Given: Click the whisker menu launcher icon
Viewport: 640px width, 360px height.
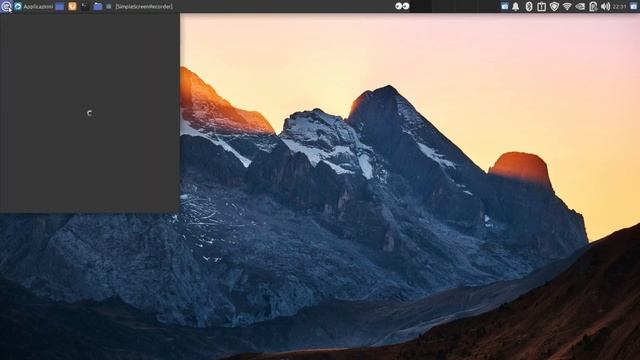Looking at the screenshot, I should pyautogui.click(x=6, y=6).
